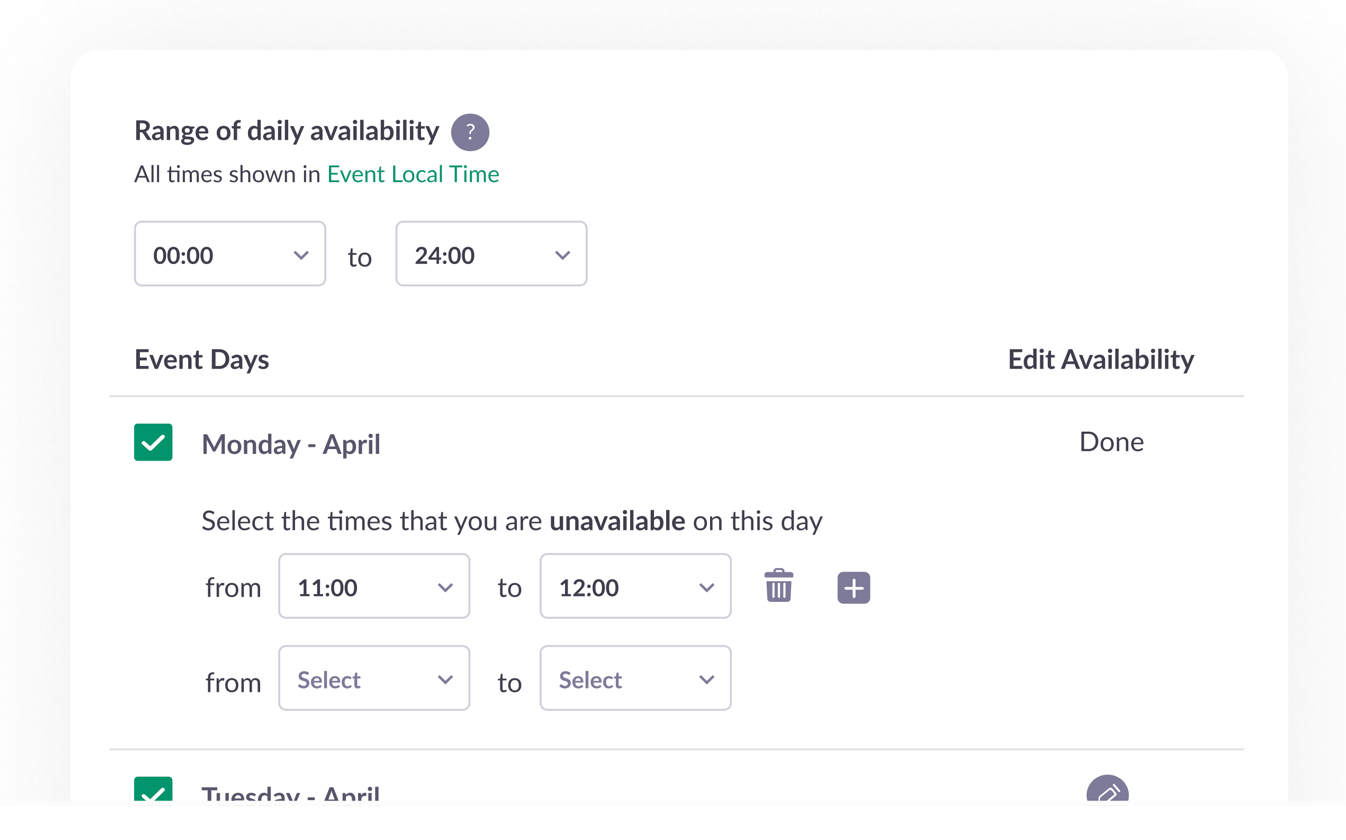Delete the 11:00 to 12:00 unavailable slot
Image resolution: width=1346 pixels, height=840 pixels.
point(779,586)
